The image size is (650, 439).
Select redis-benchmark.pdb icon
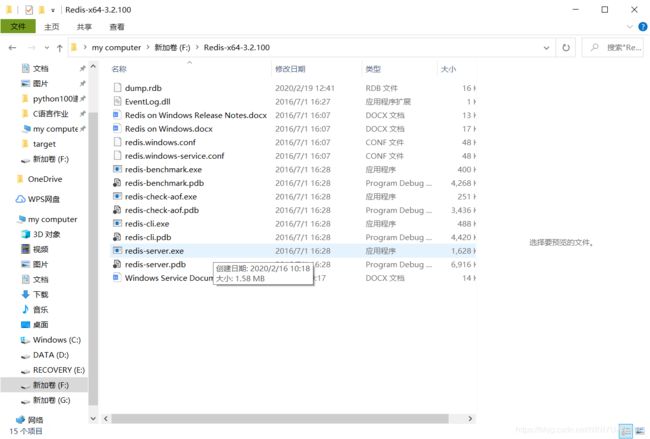coord(117,183)
